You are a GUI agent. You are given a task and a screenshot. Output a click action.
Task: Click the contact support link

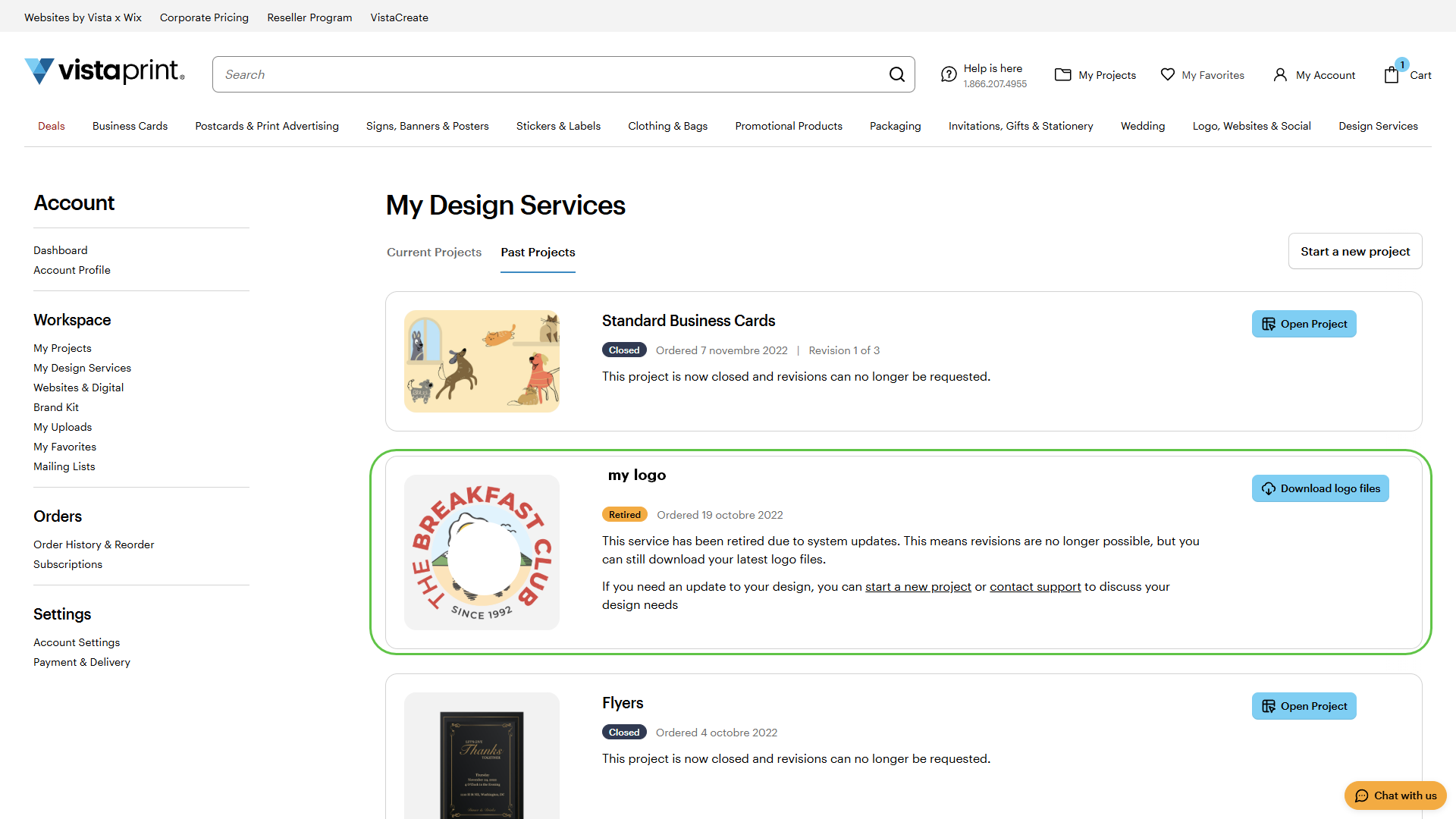[1035, 587]
